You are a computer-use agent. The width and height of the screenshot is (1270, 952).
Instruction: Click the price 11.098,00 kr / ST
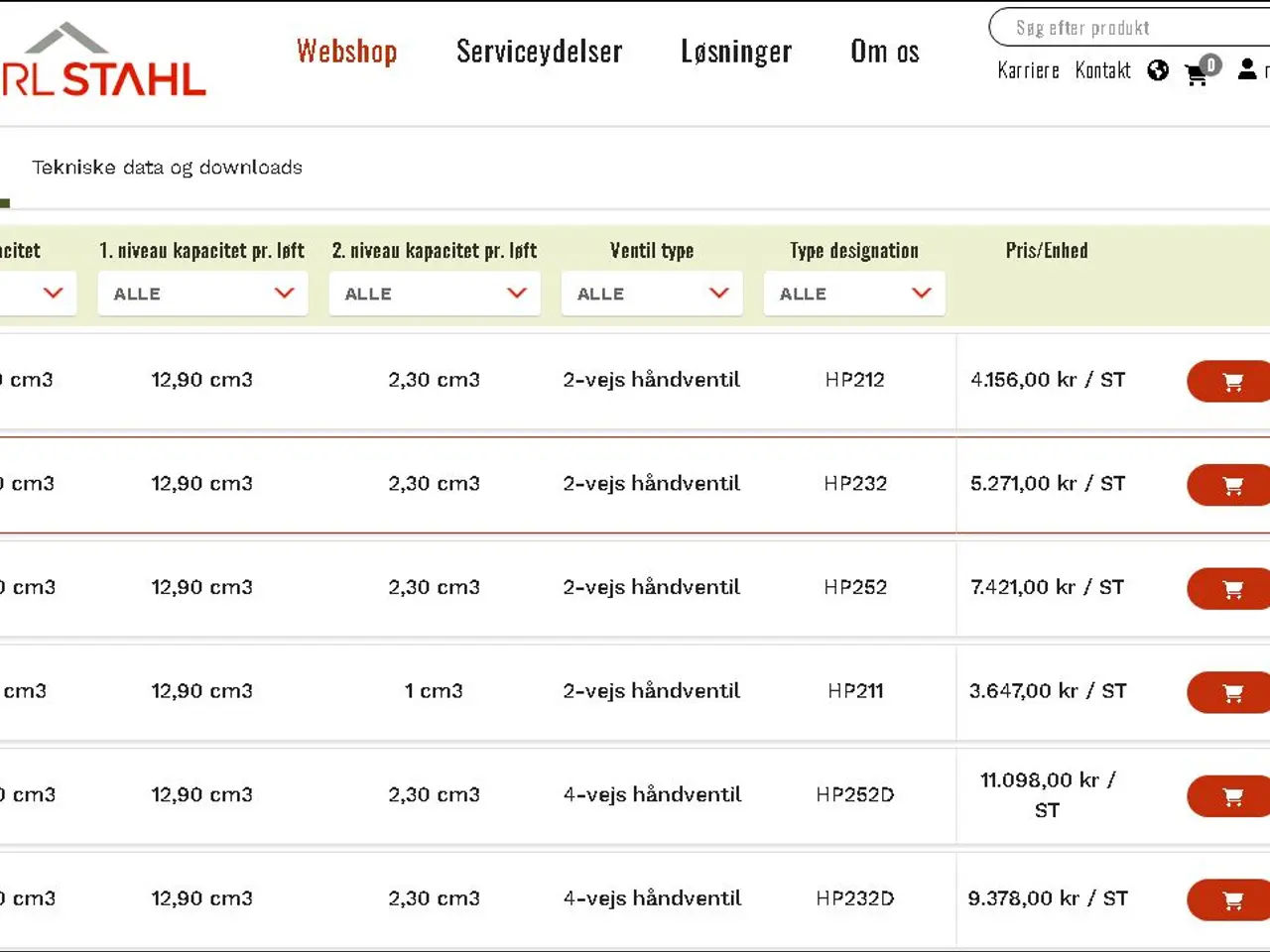click(x=1048, y=795)
